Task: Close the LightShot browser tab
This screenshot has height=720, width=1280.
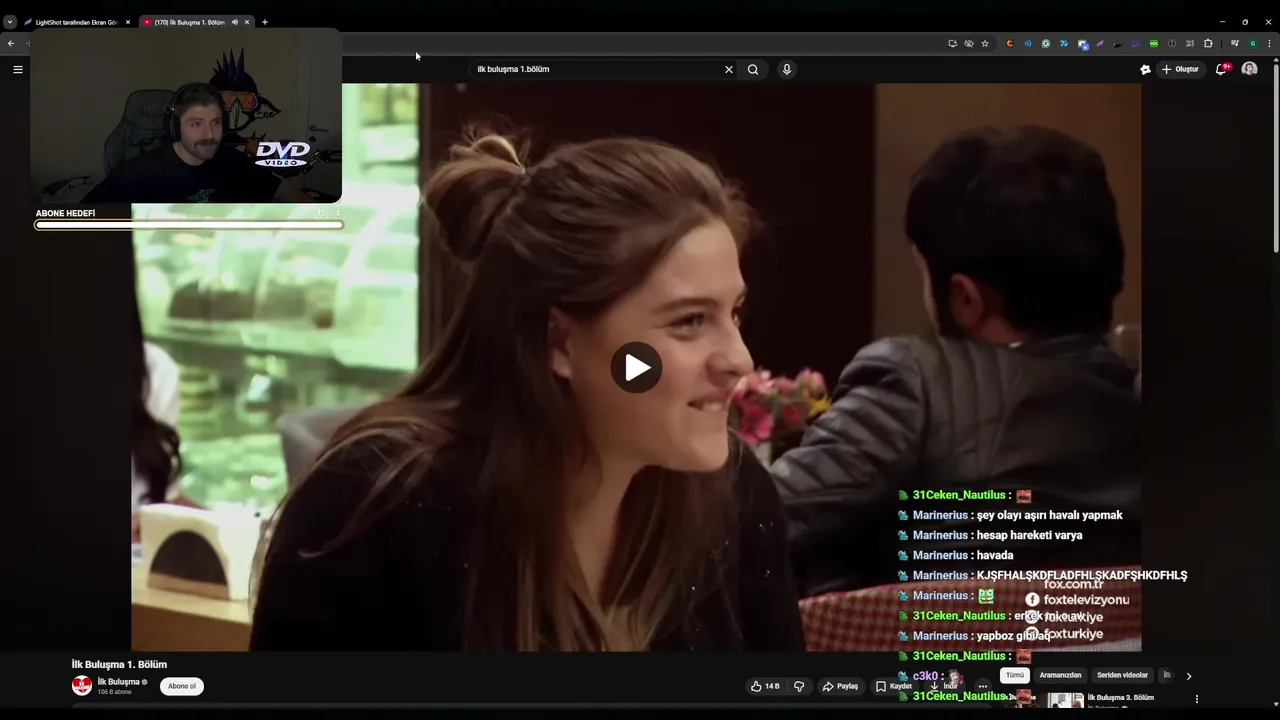Action: [127, 22]
